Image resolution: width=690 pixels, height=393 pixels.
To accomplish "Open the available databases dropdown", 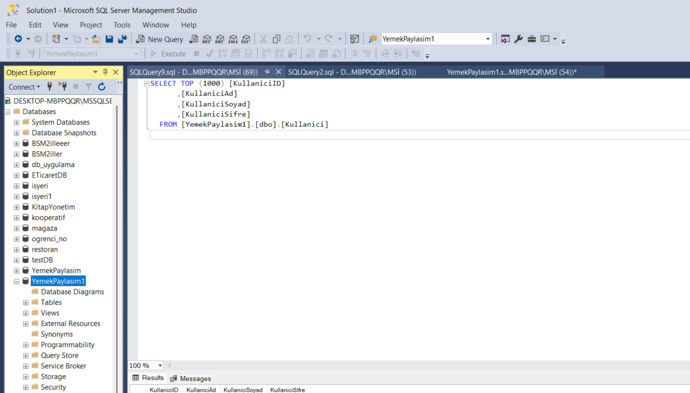I will tap(136, 54).
